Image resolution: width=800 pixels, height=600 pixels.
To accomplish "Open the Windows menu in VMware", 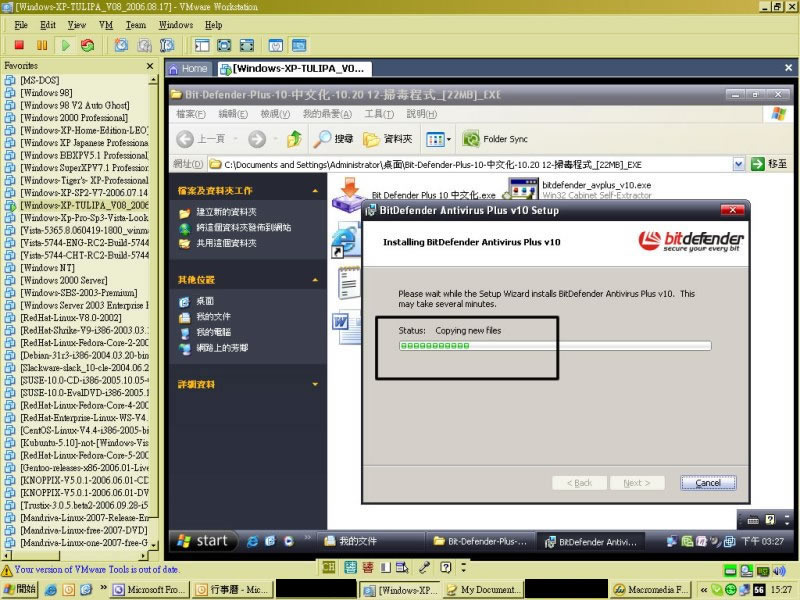I will pos(176,25).
